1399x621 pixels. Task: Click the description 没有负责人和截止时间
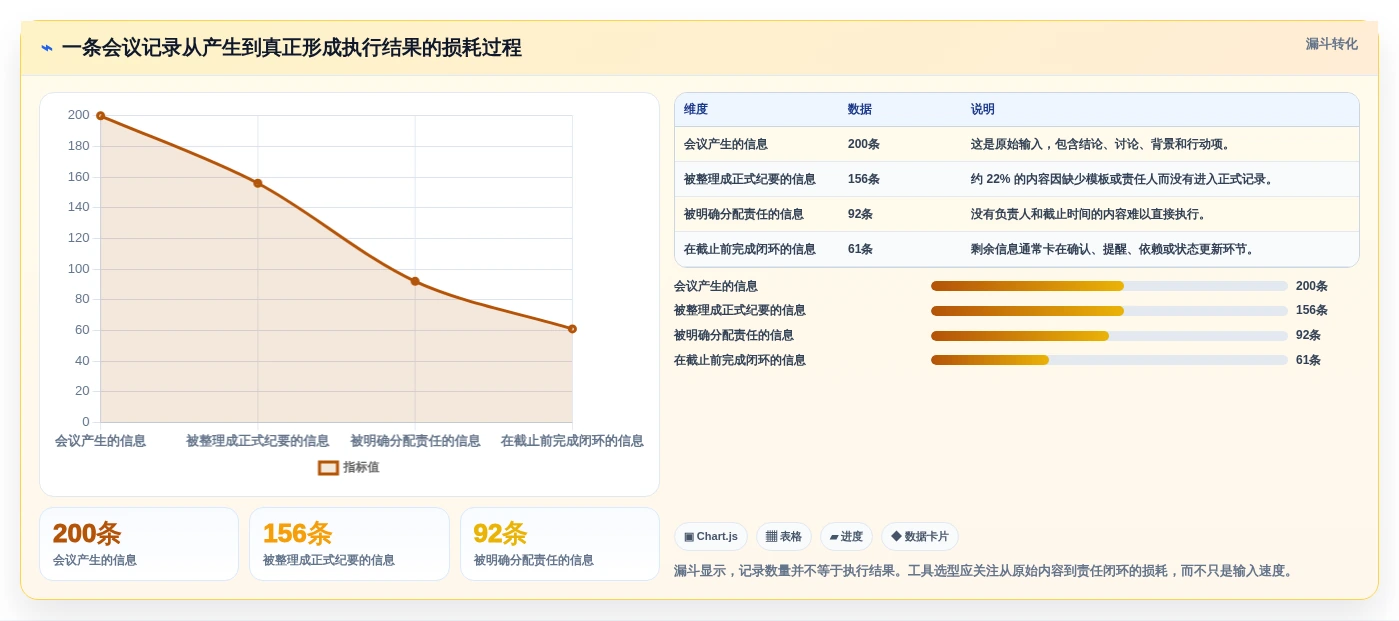click(1091, 214)
